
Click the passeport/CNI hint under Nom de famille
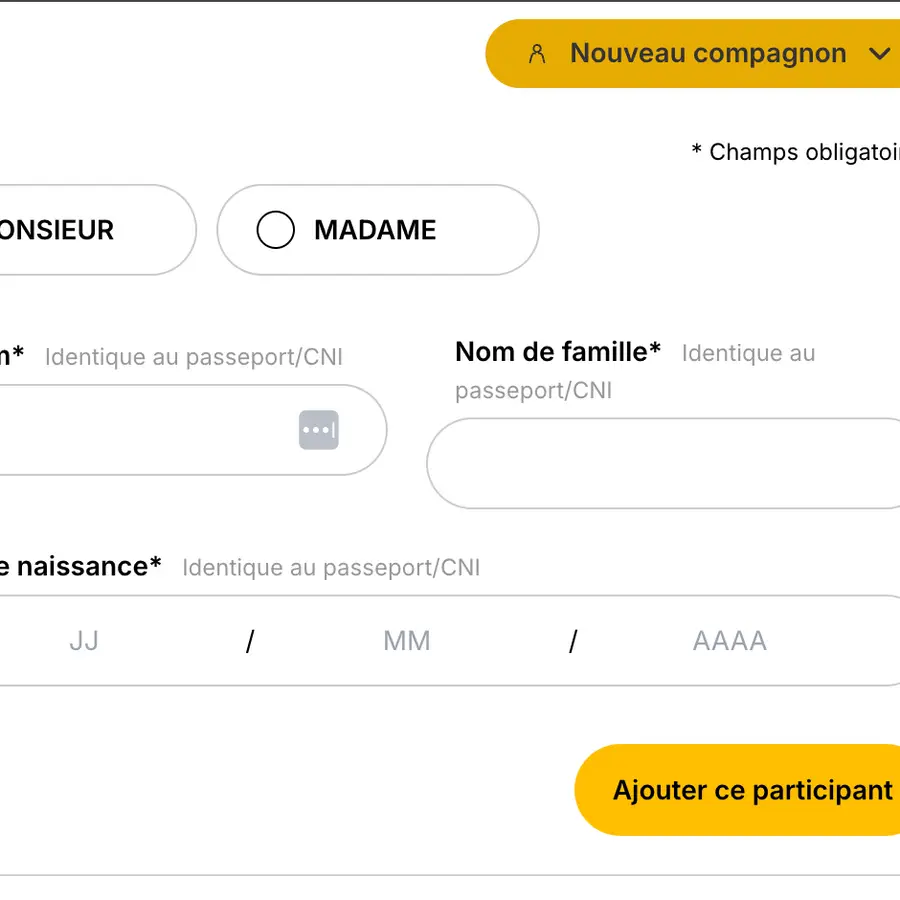click(533, 390)
